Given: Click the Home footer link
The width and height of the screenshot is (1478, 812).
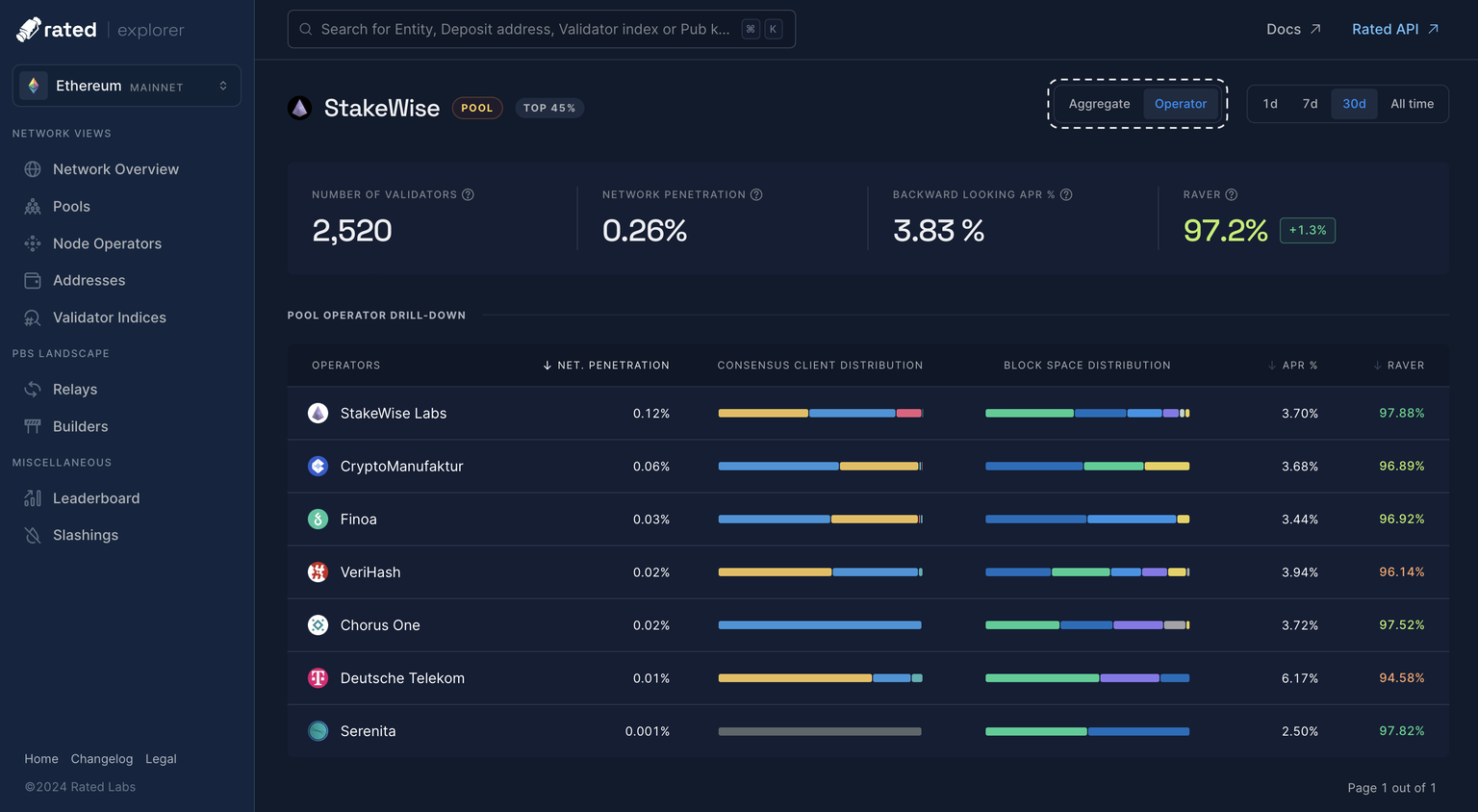Looking at the screenshot, I should 41,759.
